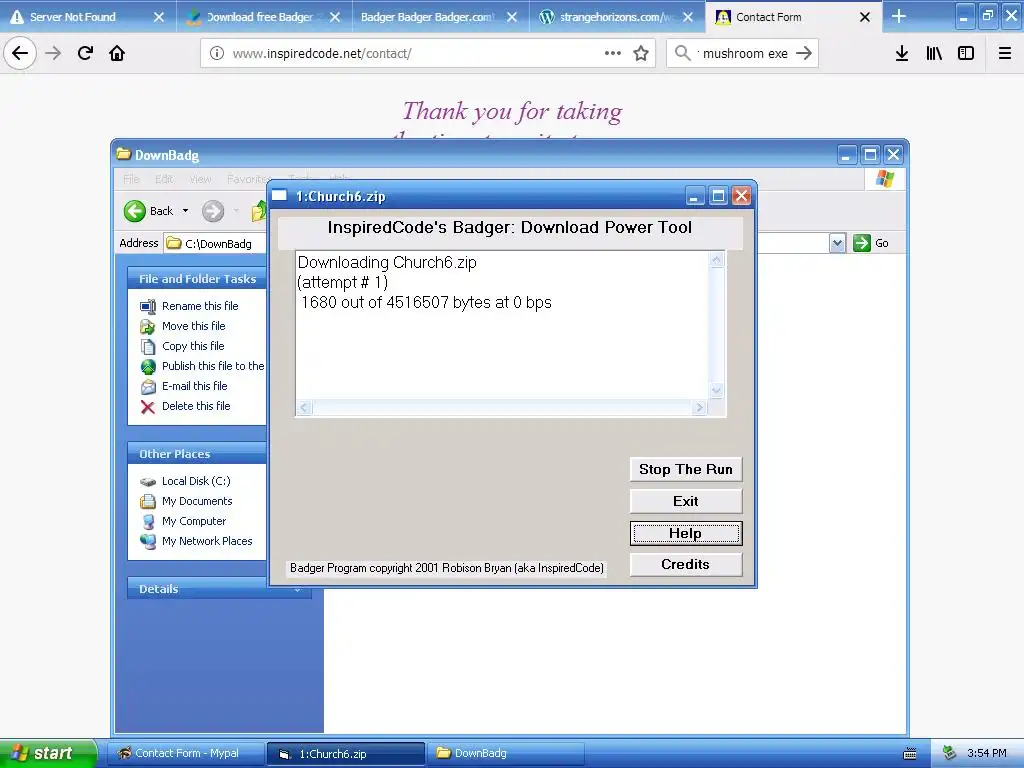
Task: Click Rename this file task
Action: click(x=200, y=306)
